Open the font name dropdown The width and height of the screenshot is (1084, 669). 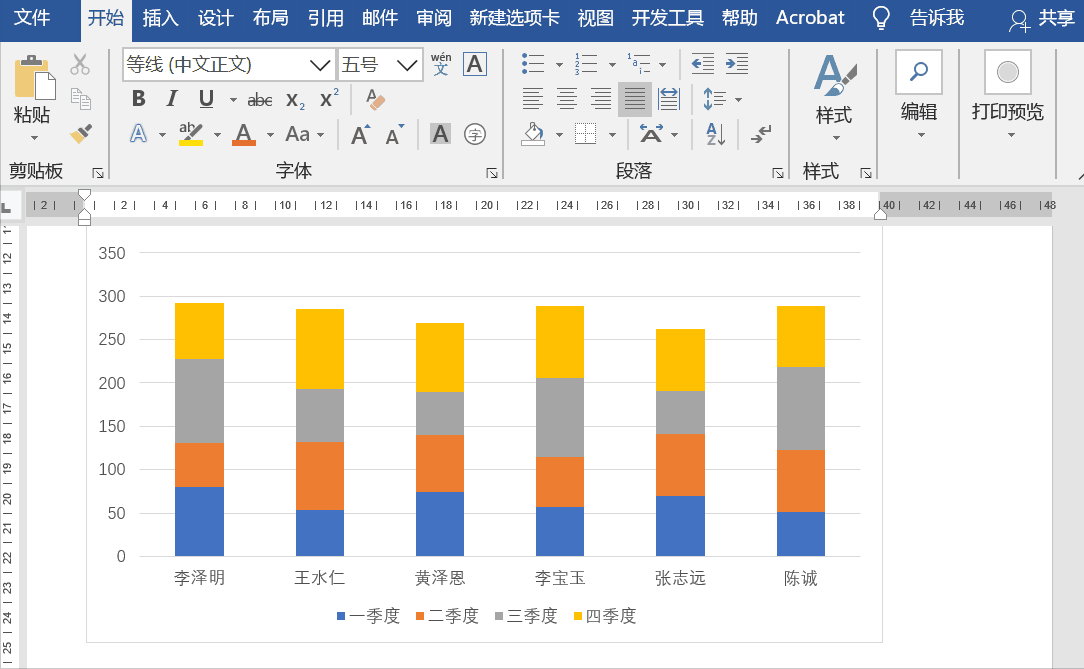point(320,64)
